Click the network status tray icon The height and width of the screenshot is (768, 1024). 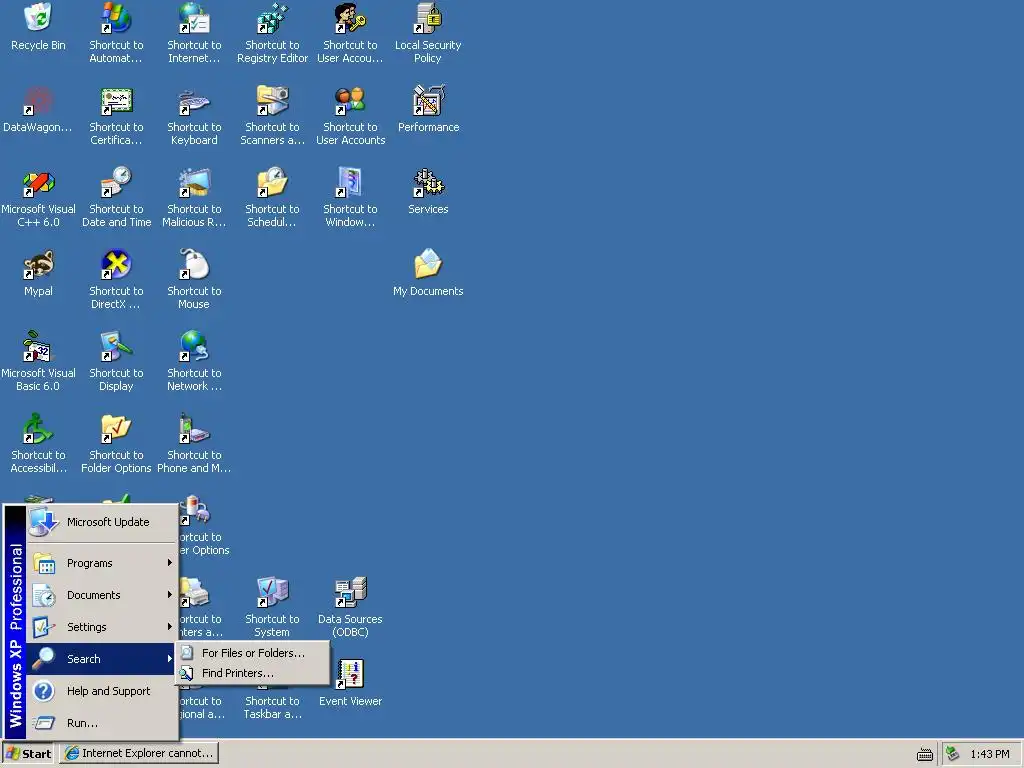(x=952, y=754)
